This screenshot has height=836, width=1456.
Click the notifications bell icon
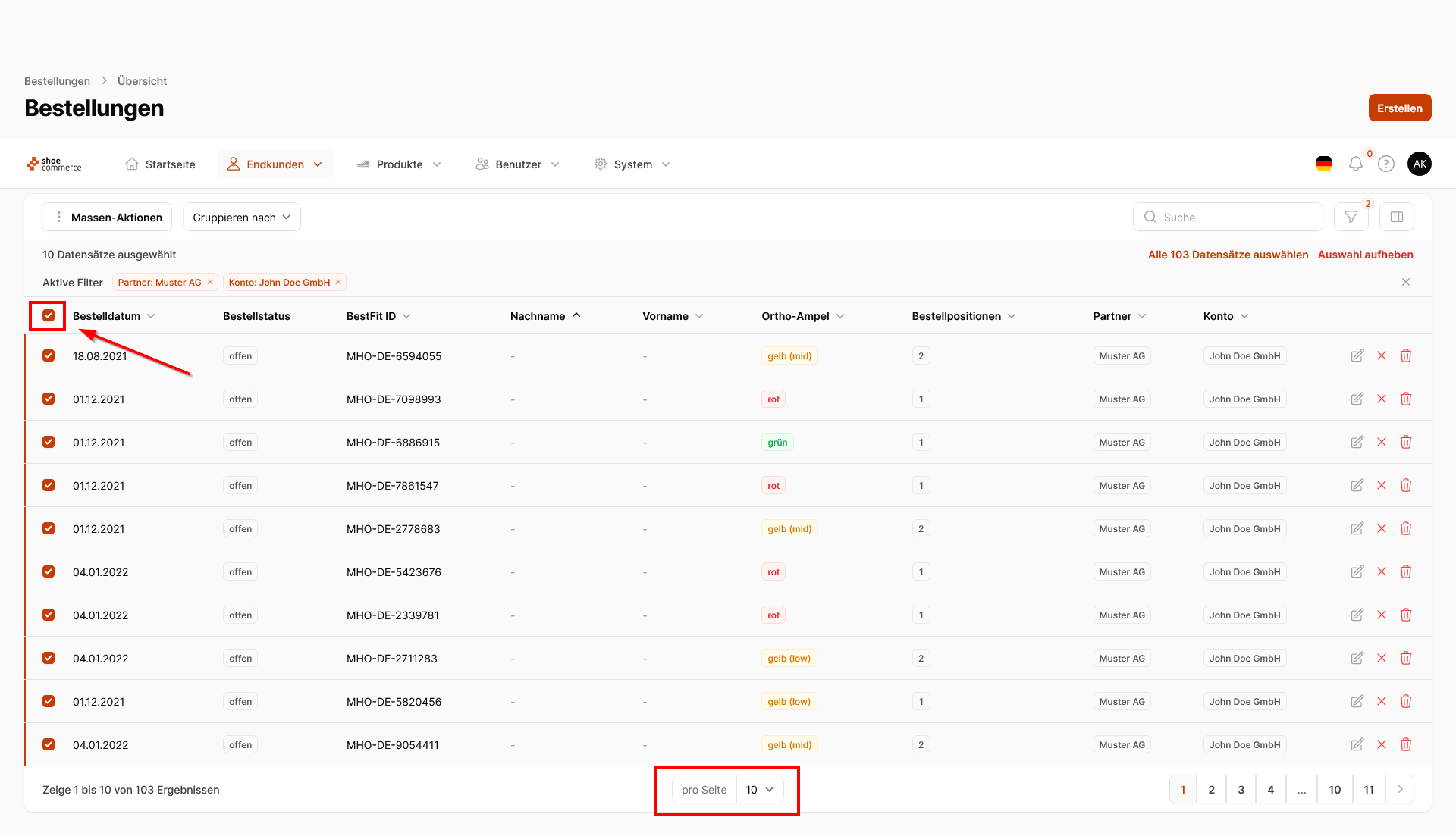1355,164
